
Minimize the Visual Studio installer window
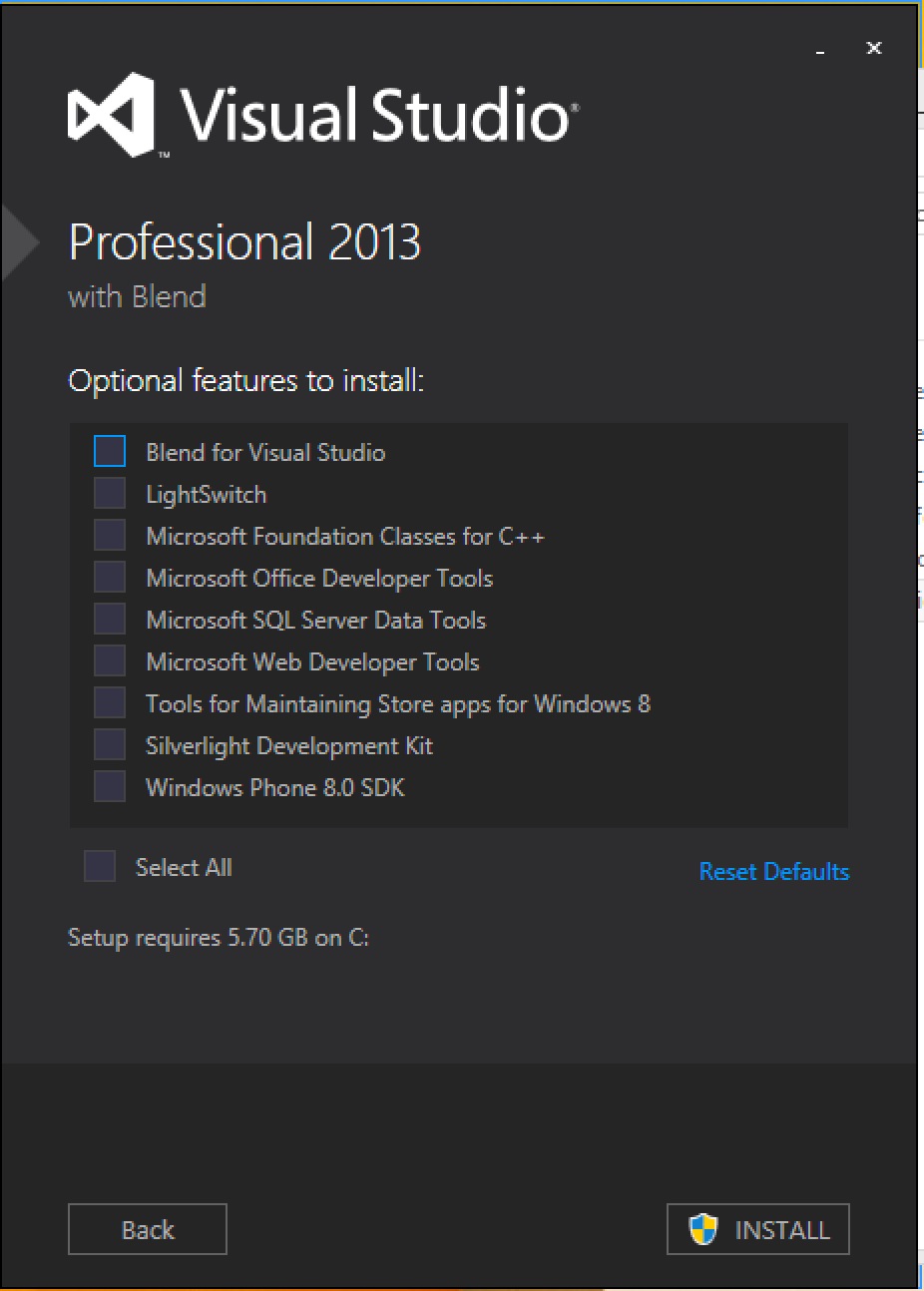click(821, 50)
